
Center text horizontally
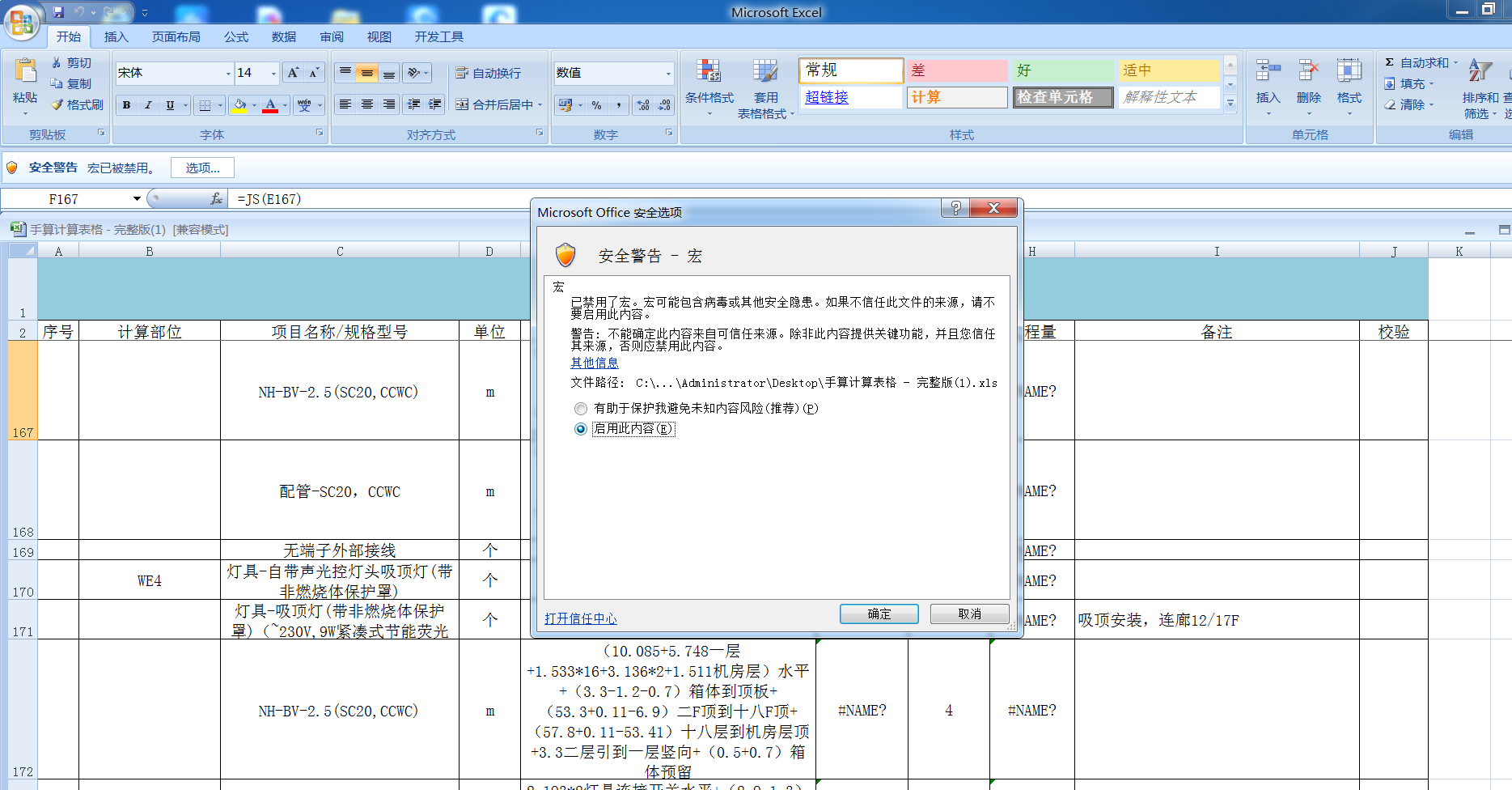[367, 104]
